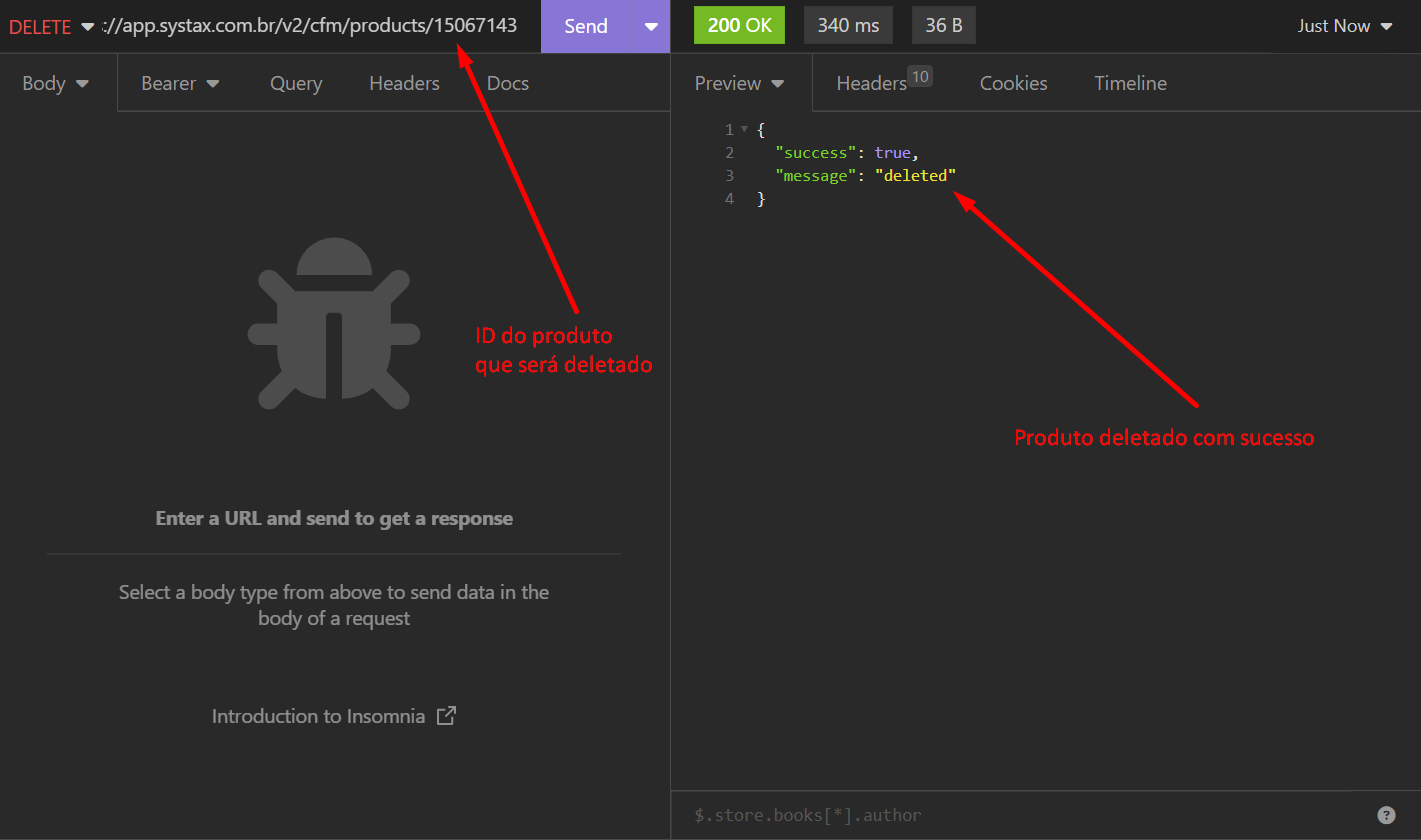Image resolution: width=1421 pixels, height=840 pixels.
Task: Switch to the Query tab
Action: (296, 83)
